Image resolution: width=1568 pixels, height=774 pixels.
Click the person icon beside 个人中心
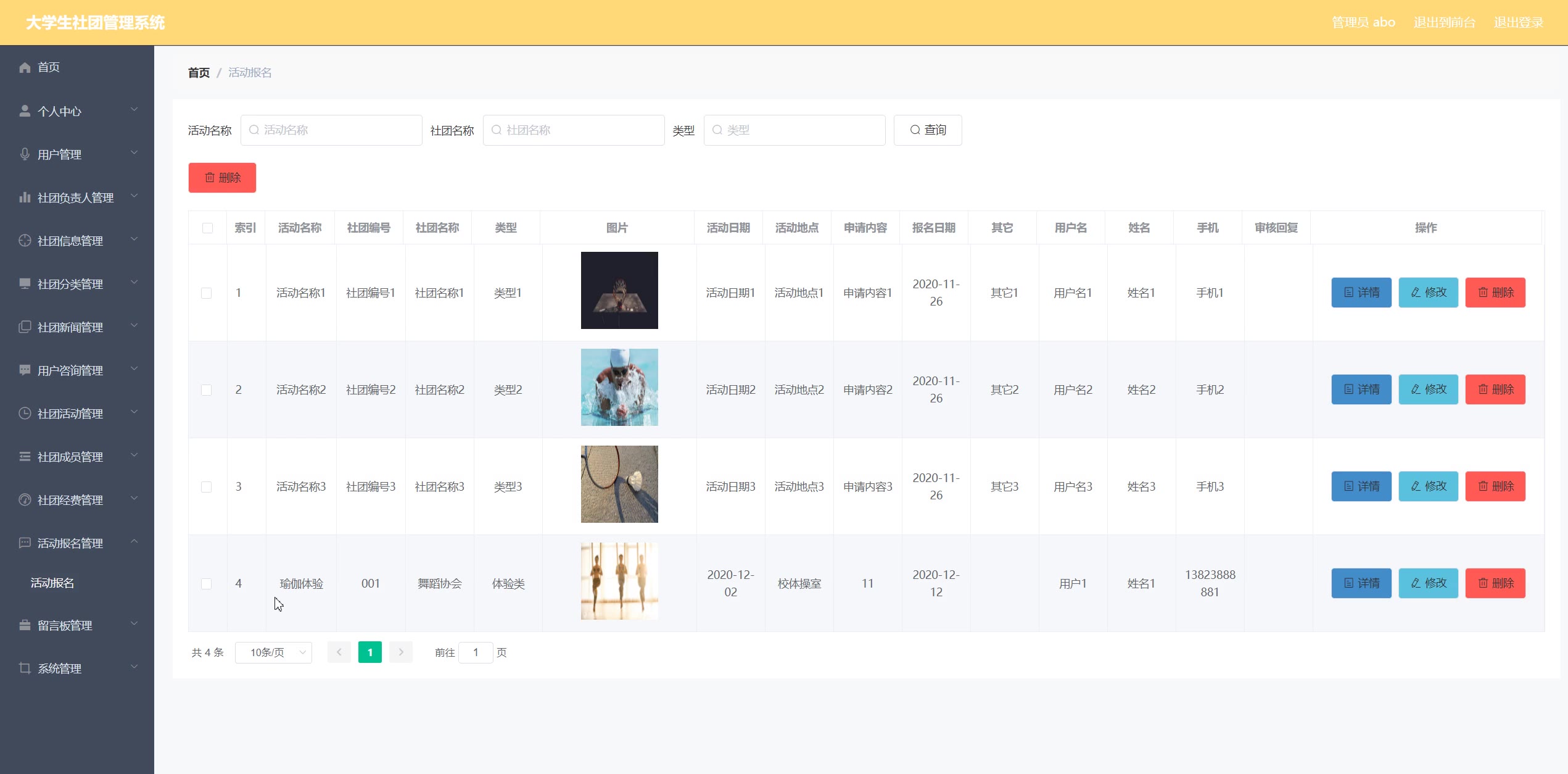tap(25, 111)
